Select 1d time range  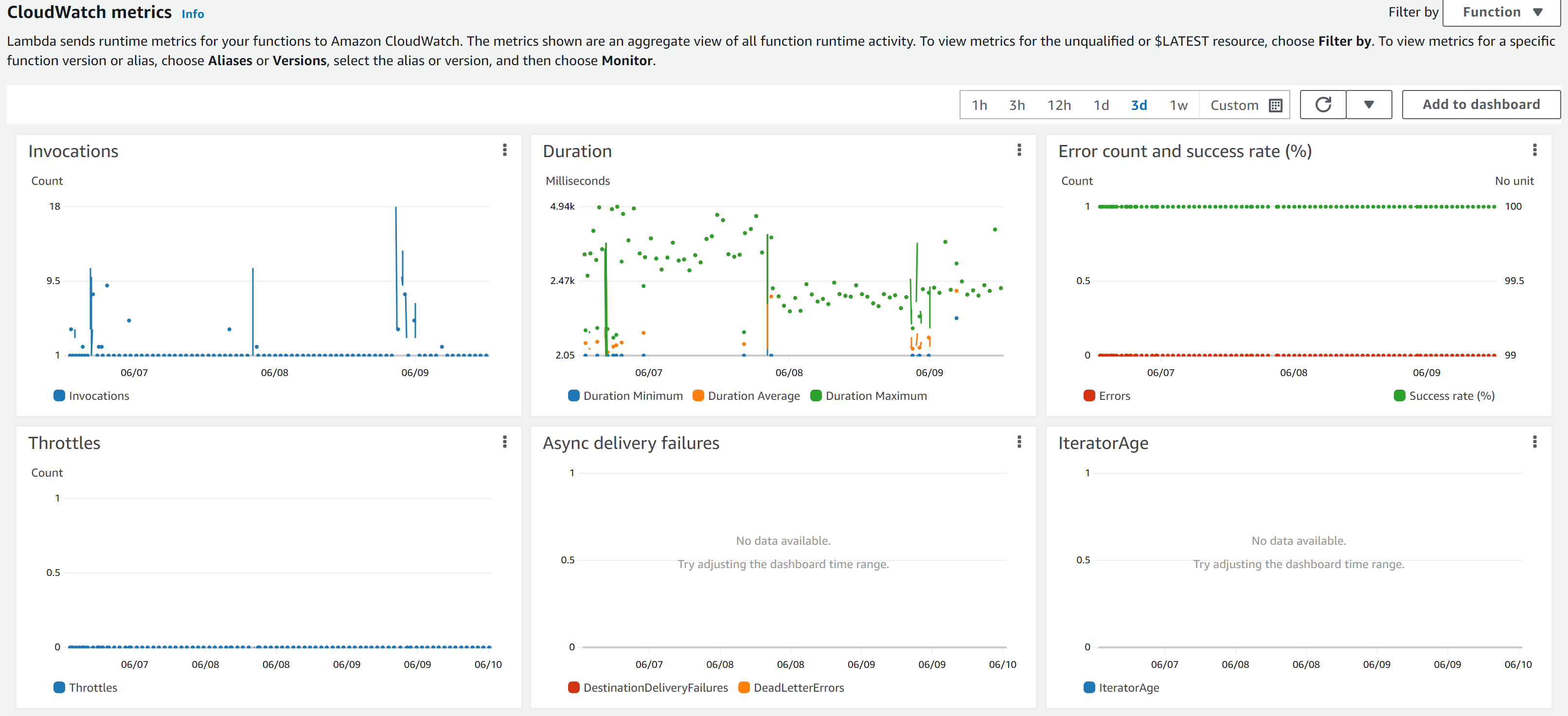tap(1101, 106)
